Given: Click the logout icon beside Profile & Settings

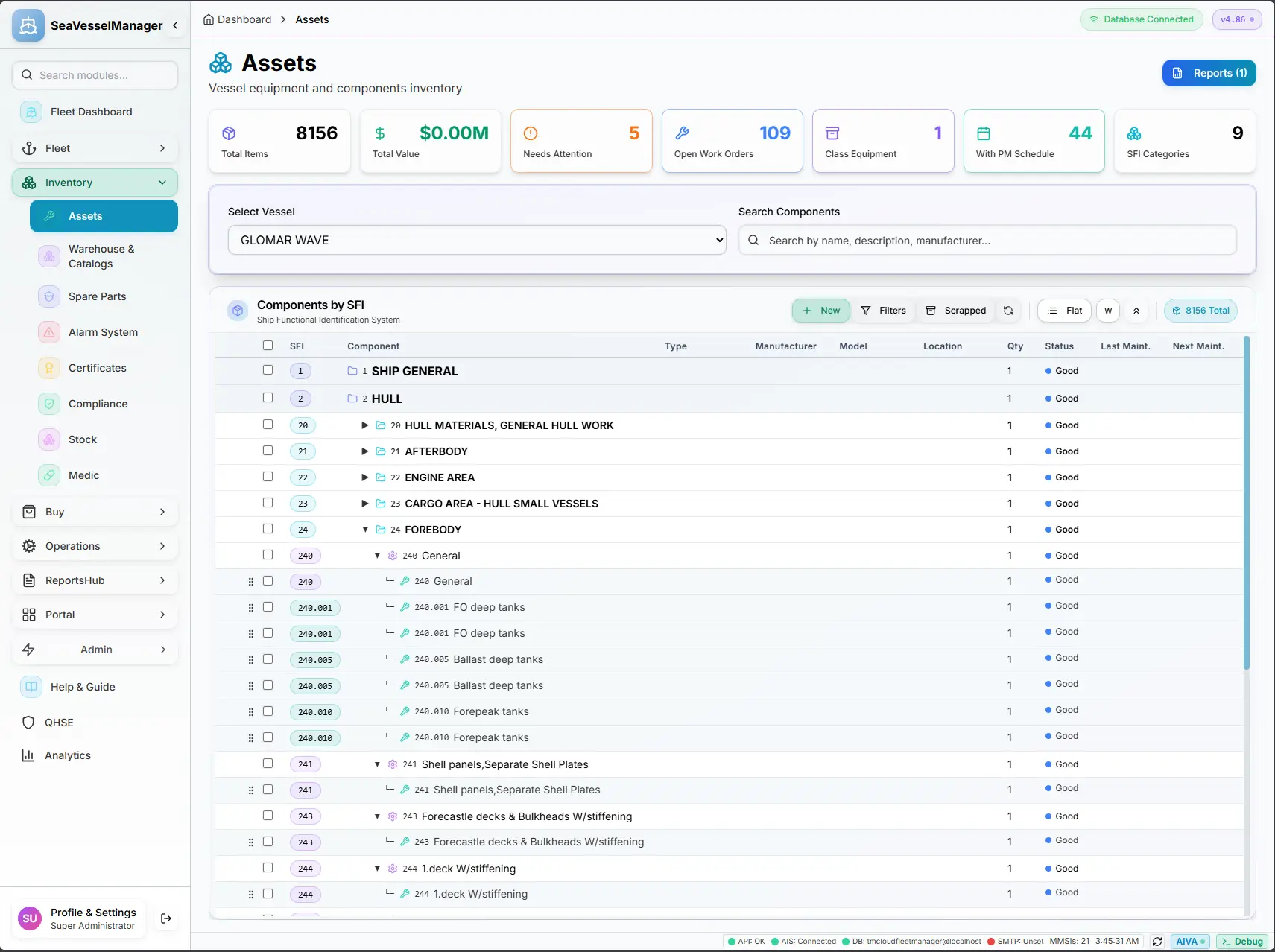Looking at the screenshot, I should coord(166,918).
